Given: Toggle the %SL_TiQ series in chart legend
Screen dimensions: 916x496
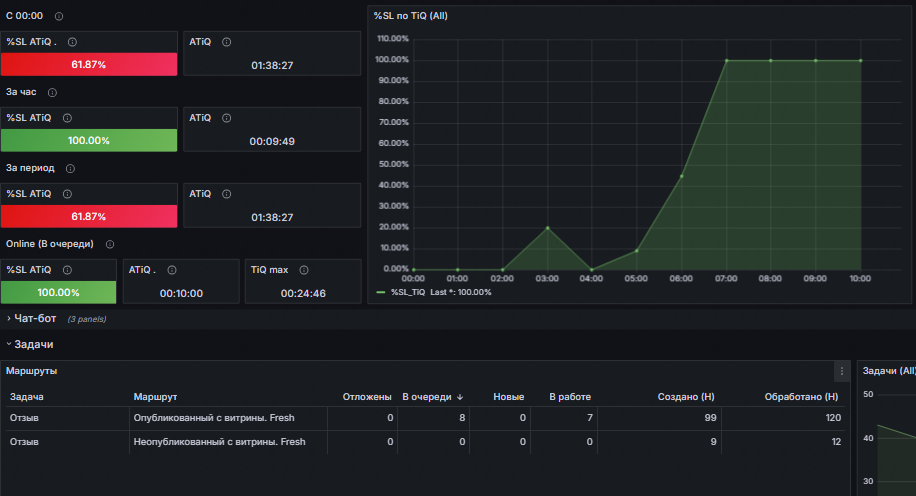Looking at the screenshot, I should [x=408, y=292].
